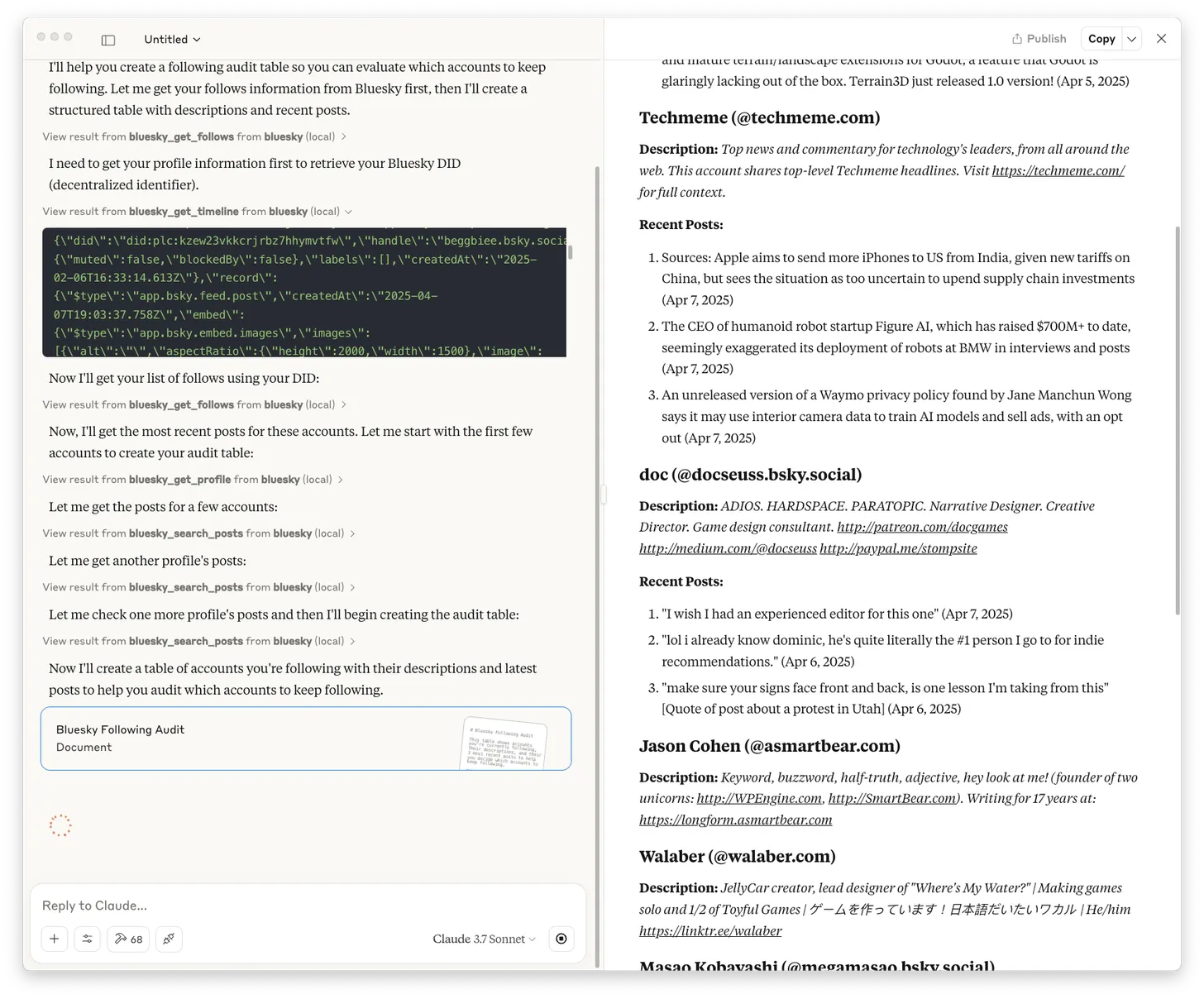Click the connector plug icon

tap(169, 939)
